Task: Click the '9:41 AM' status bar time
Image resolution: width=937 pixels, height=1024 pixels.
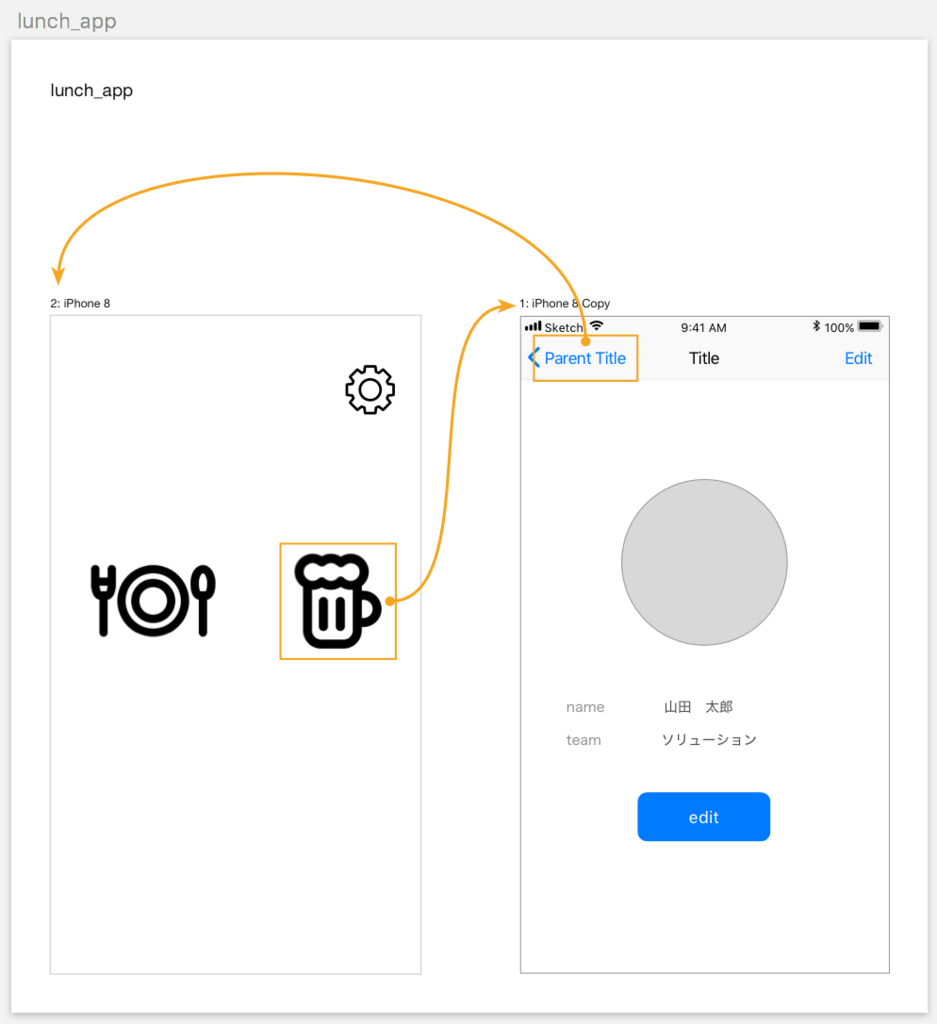Action: 703,327
